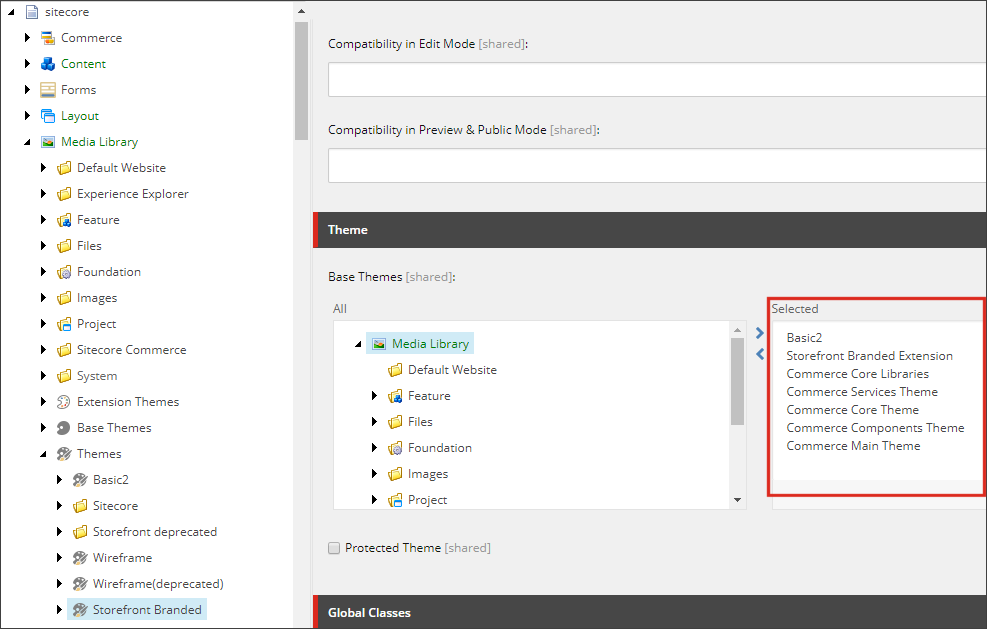
Task: Click the base themes list scrollbar down arrow
Action: click(x=738, y=500)
